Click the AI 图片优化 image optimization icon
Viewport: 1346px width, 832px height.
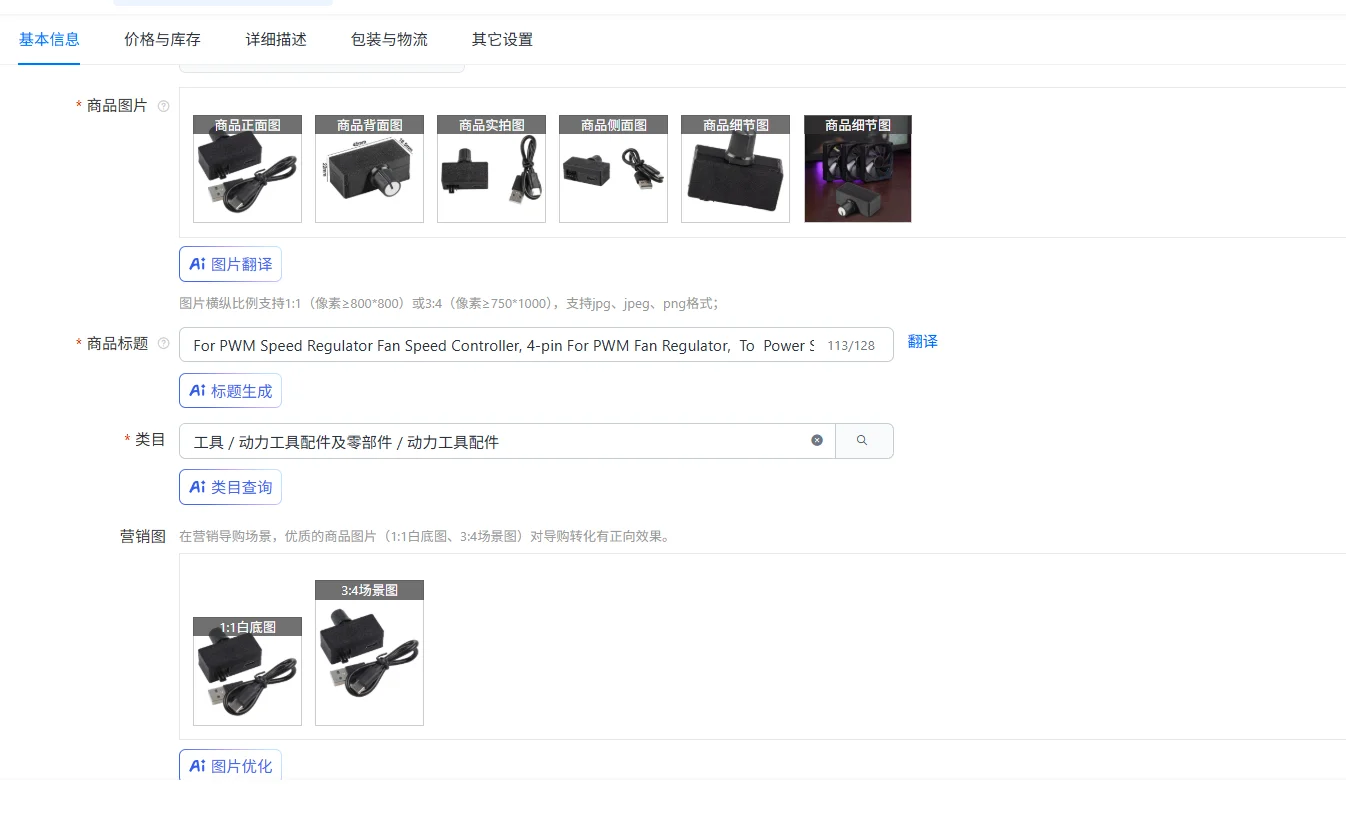coord(197,764)
